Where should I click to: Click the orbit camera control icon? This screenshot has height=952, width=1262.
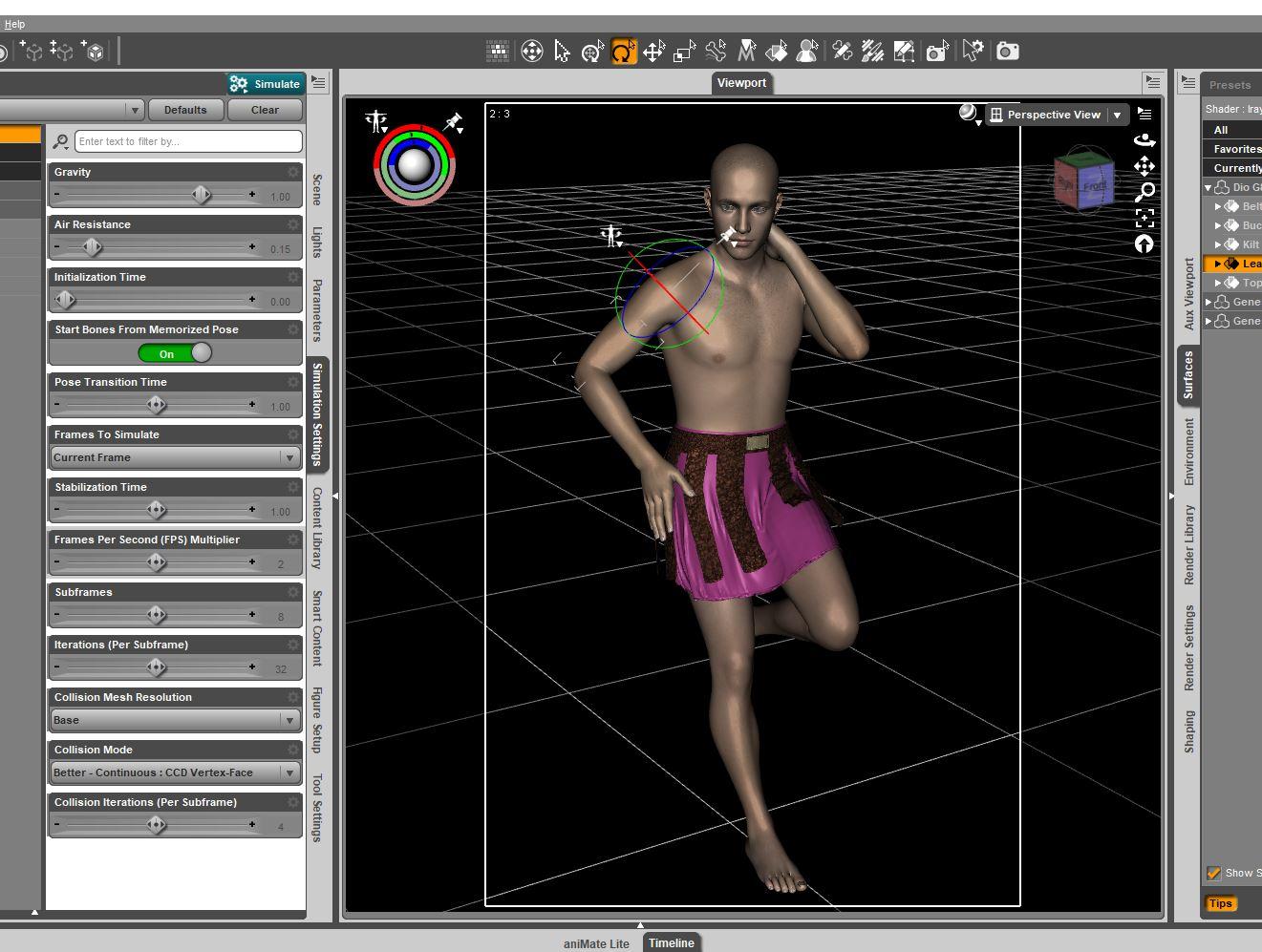click(1144, 140)
